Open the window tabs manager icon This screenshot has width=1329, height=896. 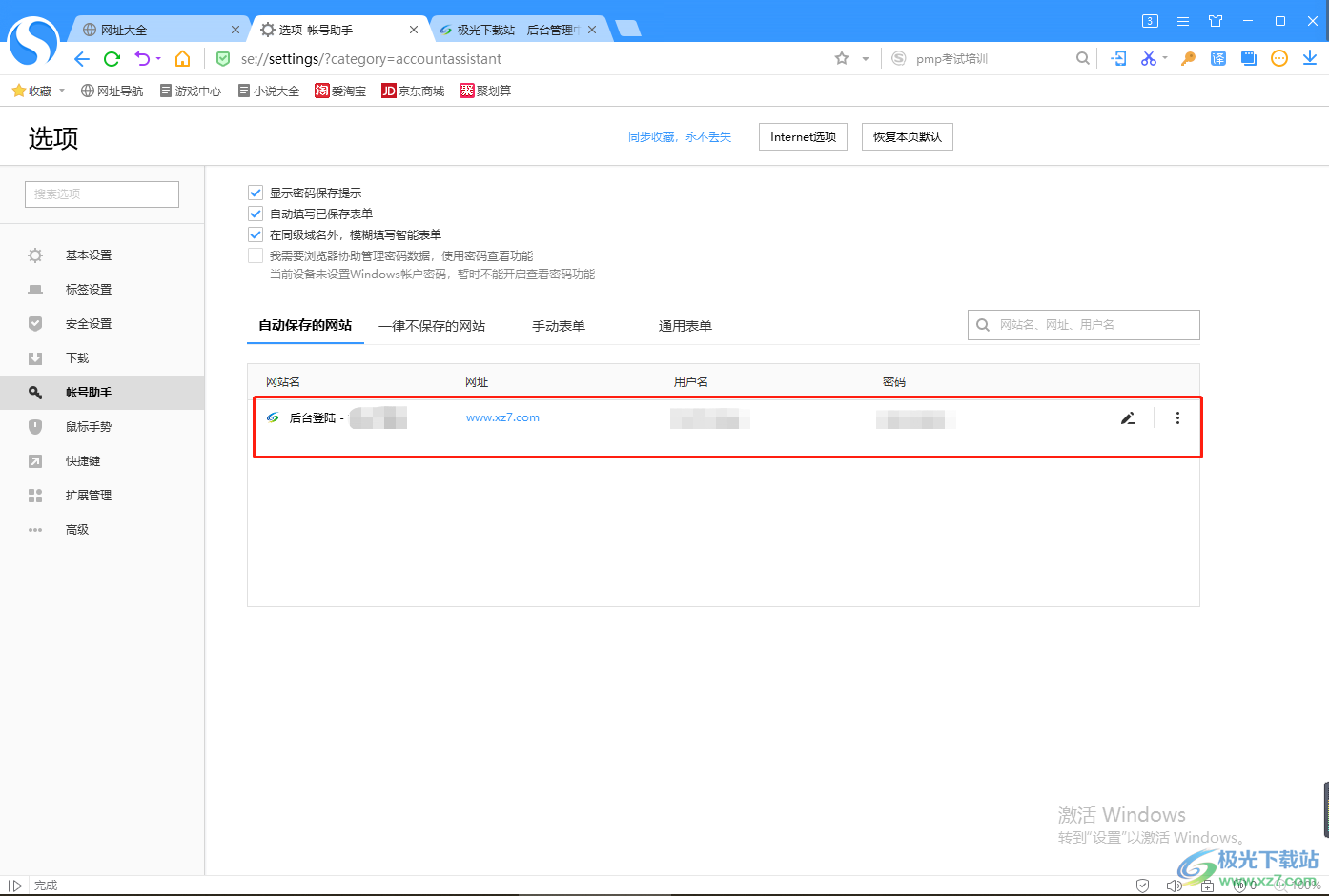1249,58
